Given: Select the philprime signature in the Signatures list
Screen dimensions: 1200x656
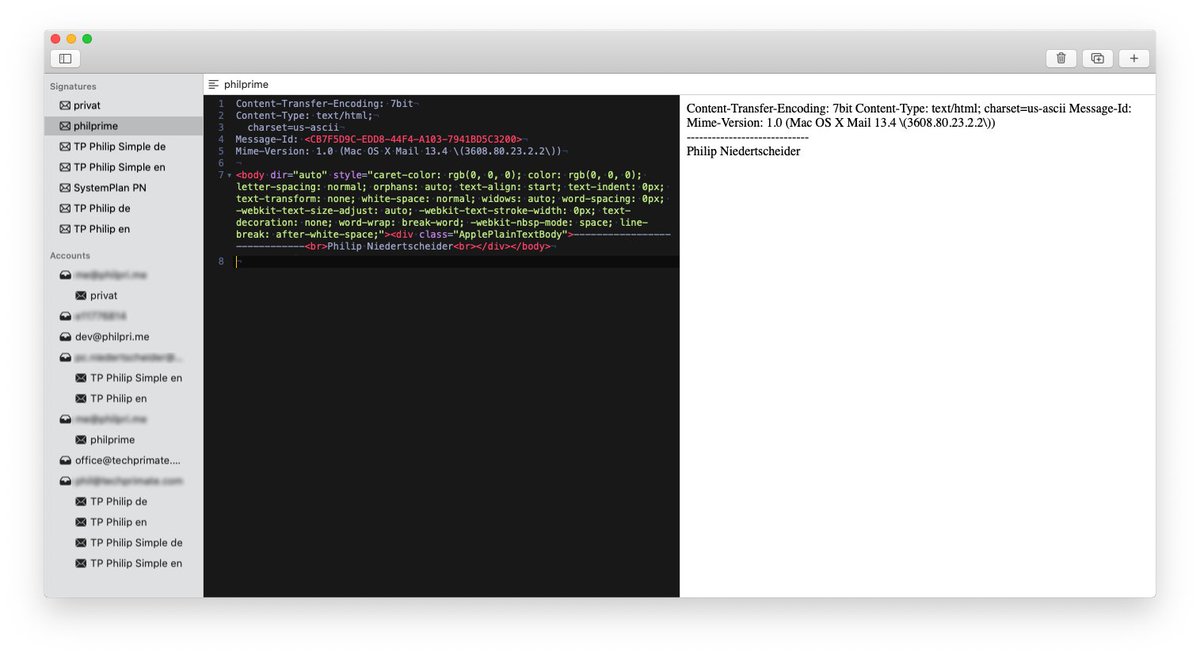Looking at the screenshot, I should click(123, 126).
